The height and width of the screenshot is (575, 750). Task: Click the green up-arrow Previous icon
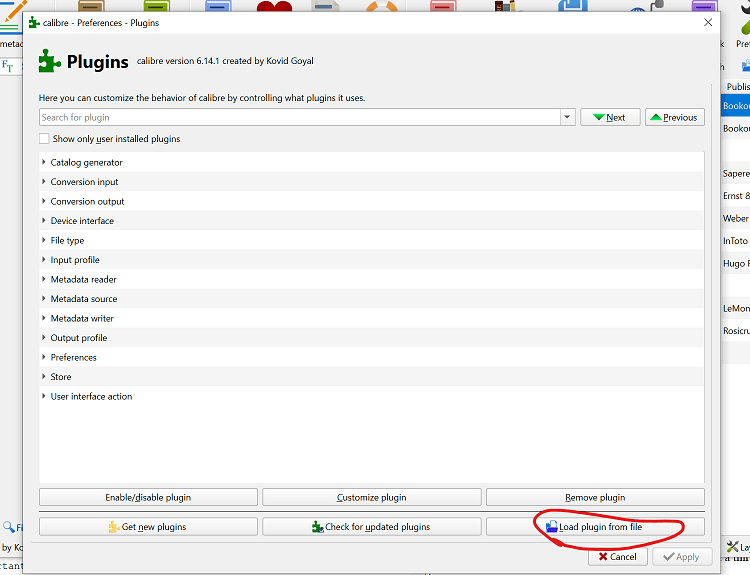click(656, 117)
